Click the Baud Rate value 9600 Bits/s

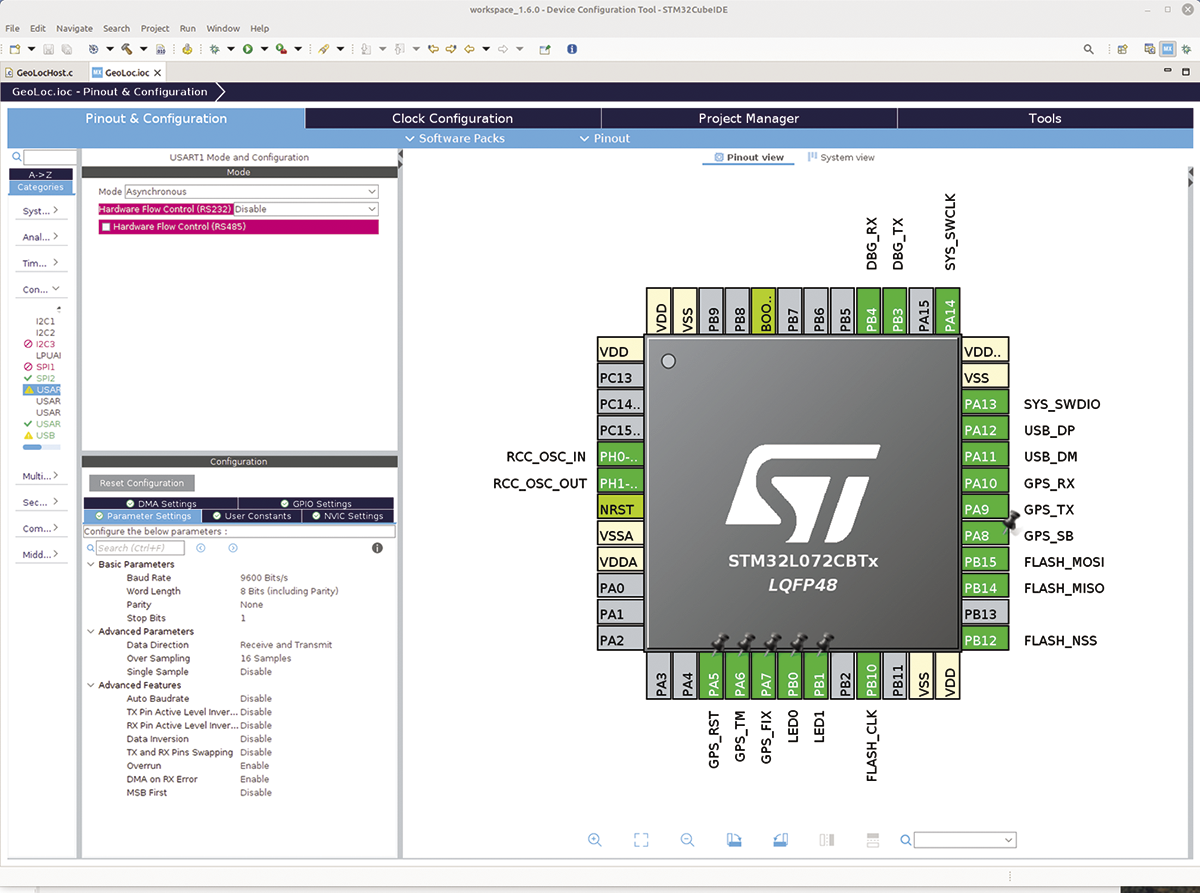pos(264,578)
